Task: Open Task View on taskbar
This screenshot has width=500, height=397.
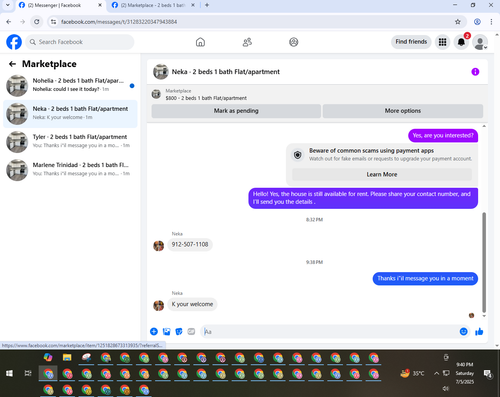Action: coord(28,373)
